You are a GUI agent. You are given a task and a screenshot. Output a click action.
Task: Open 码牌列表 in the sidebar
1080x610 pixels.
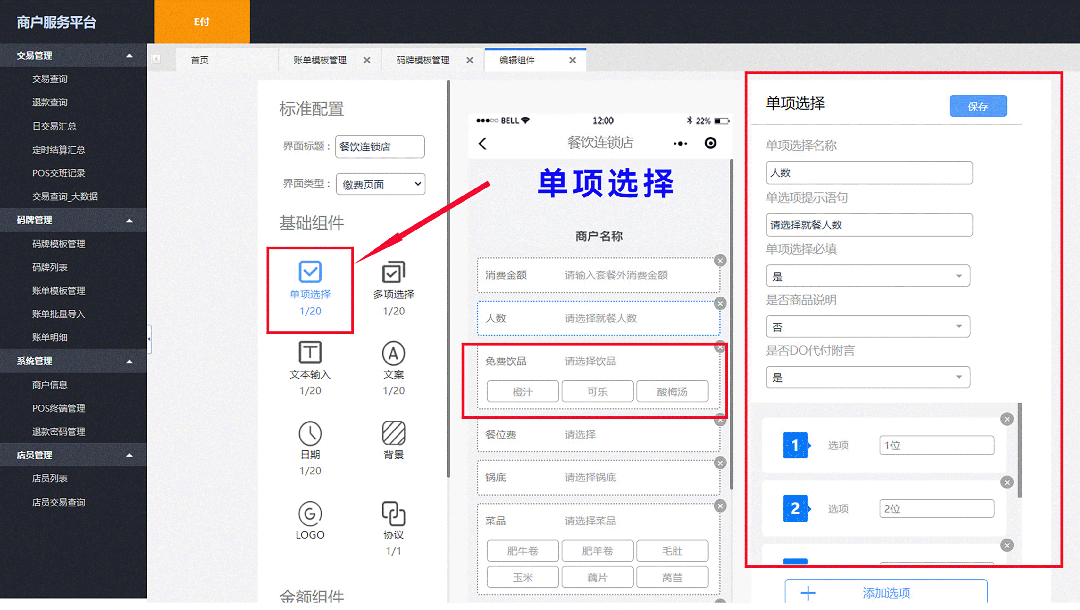(50, 267)
